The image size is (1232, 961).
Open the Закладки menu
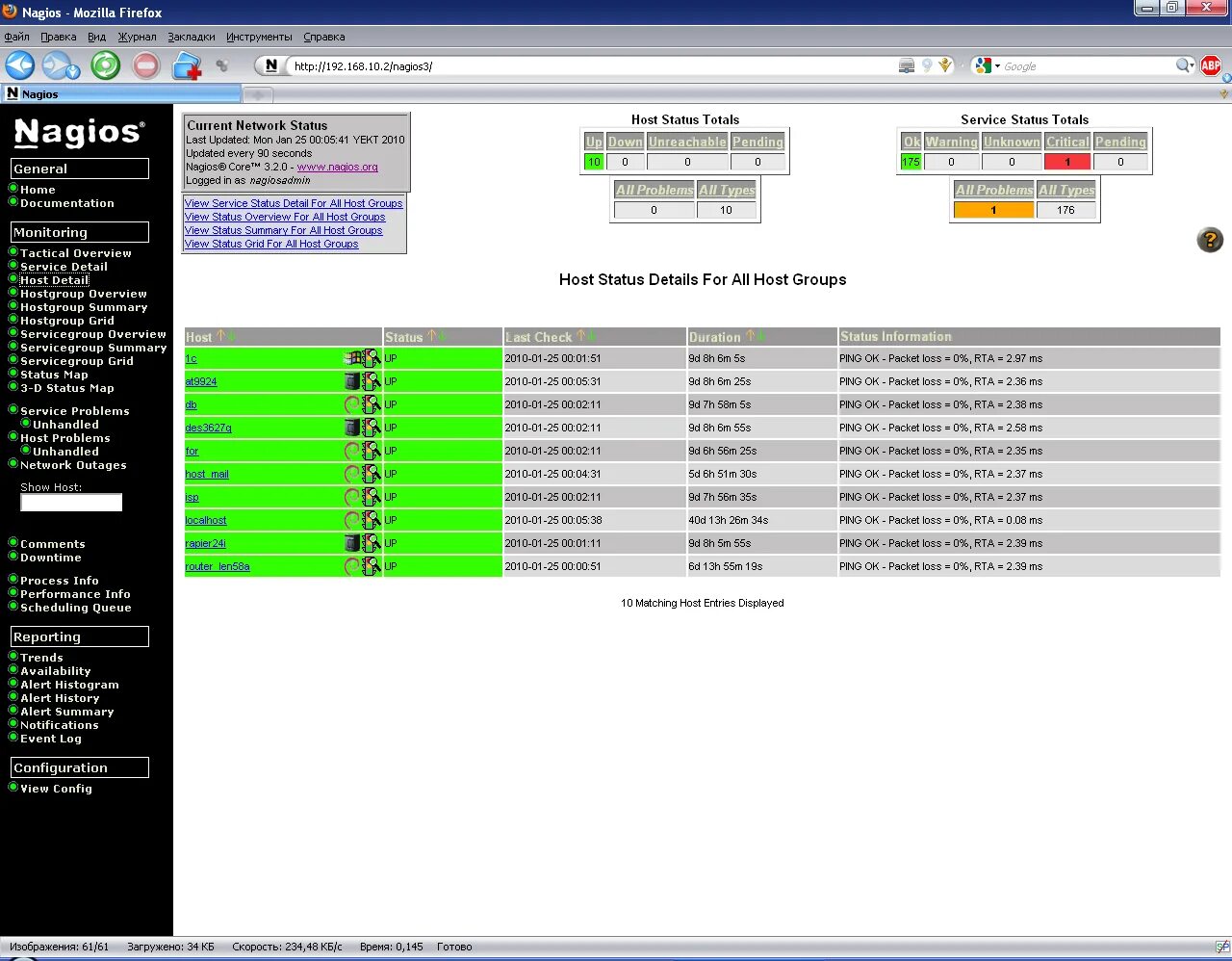192,37
